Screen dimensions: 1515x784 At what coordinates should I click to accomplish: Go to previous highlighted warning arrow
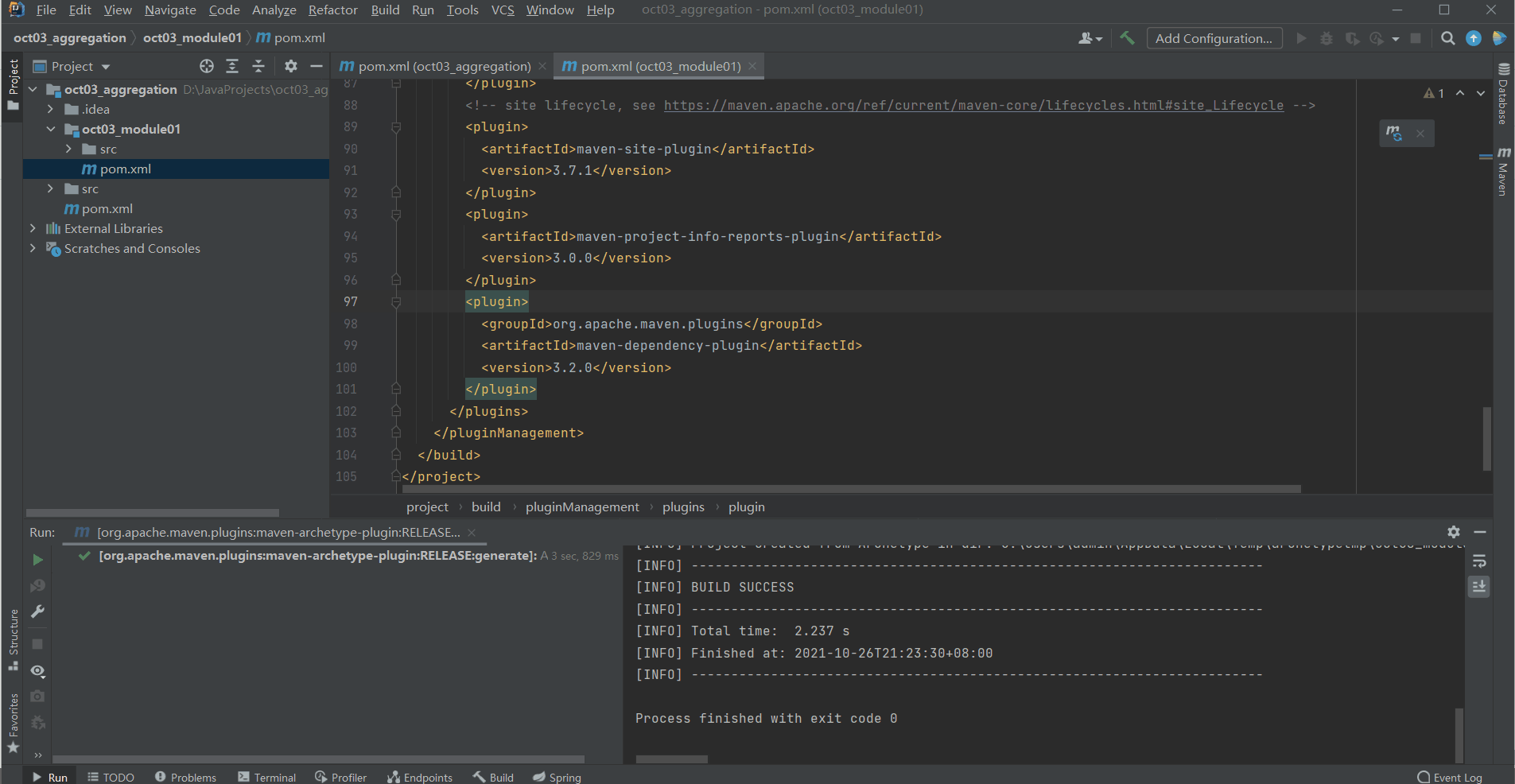pyautogui.click(x=1460, y=93)
